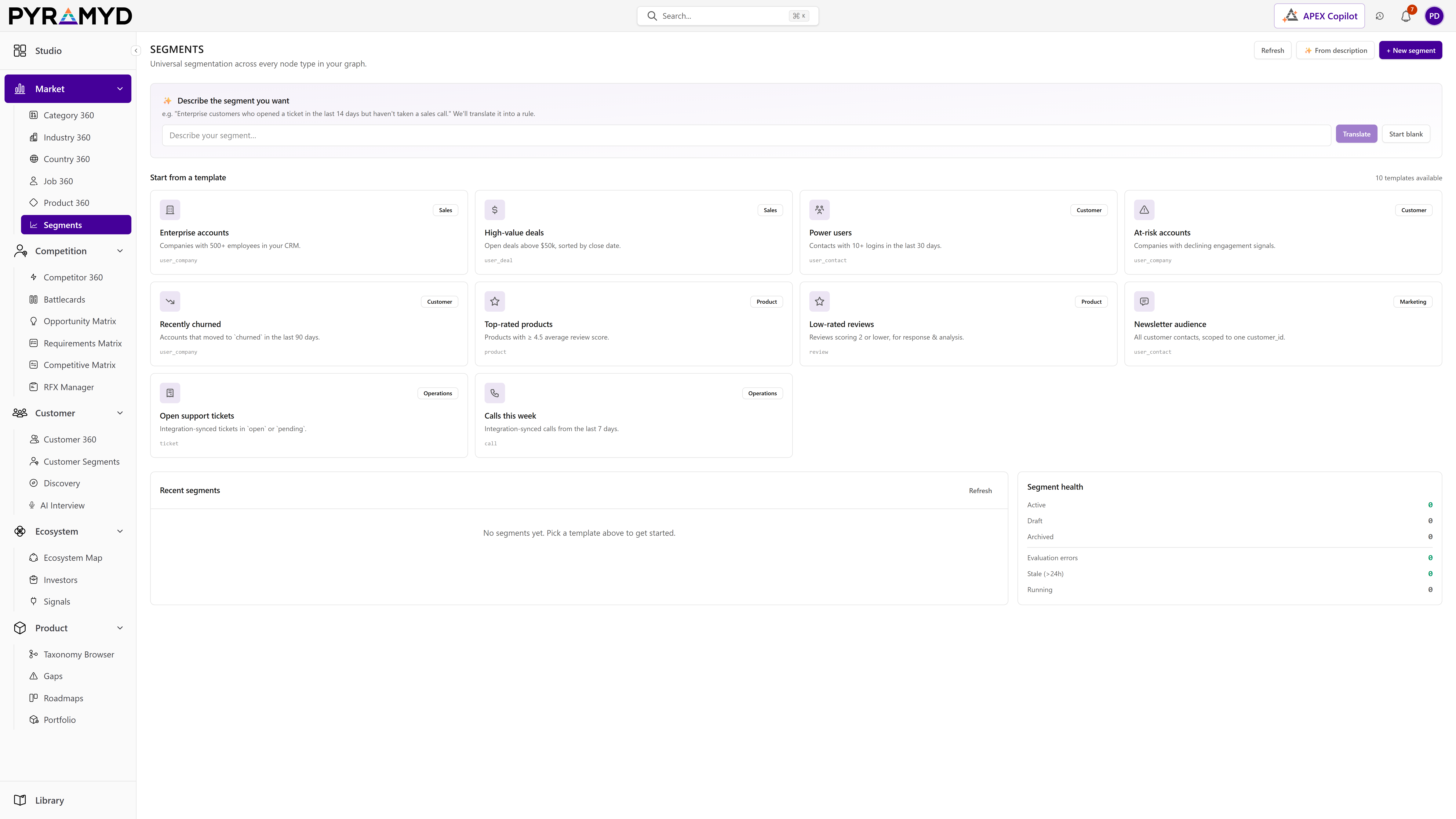This screenshot has width=1456, height=819.
Task: Collapse the Ecosystem section chevron
Action: 120,531
